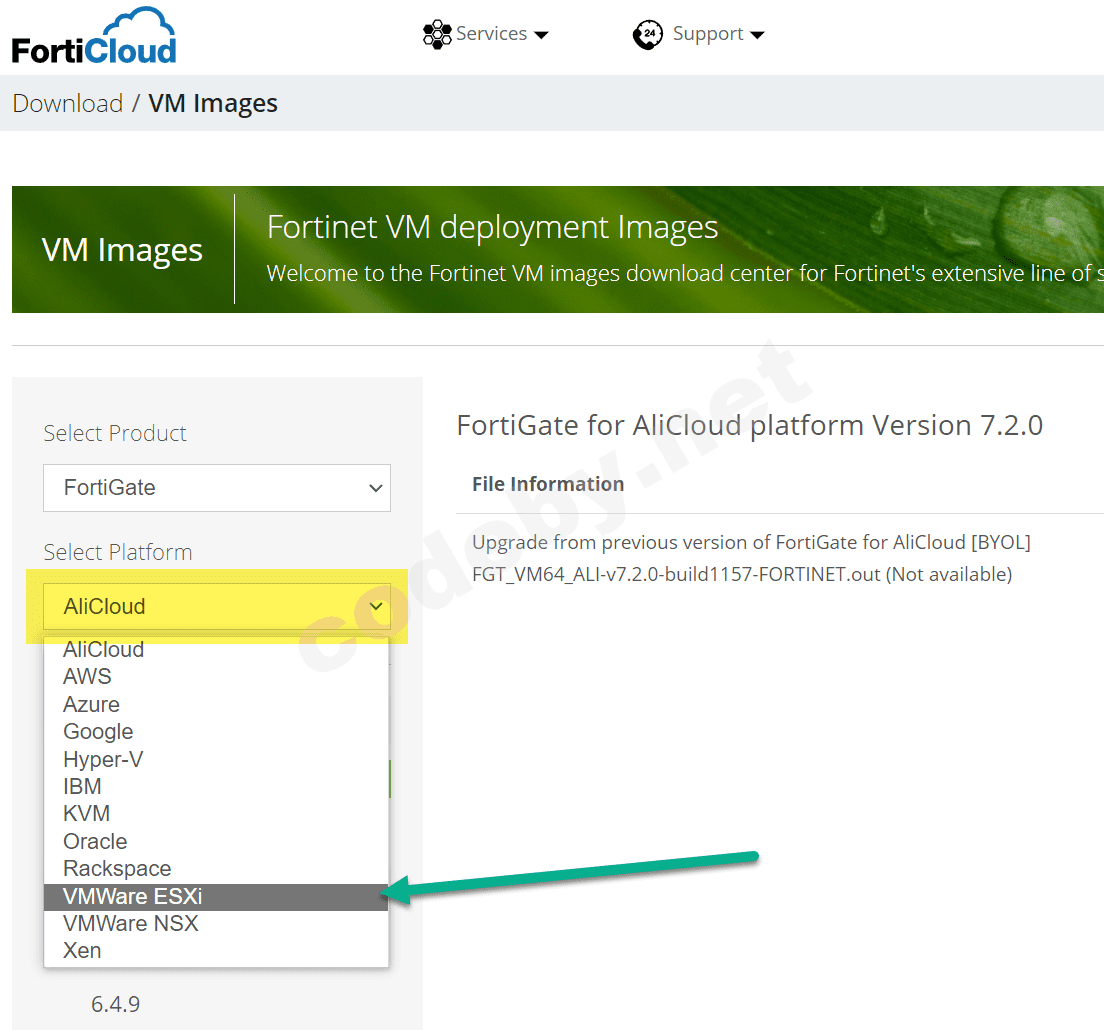Select Xen from the platform list
The image size is (1104, 1030).
82,950
